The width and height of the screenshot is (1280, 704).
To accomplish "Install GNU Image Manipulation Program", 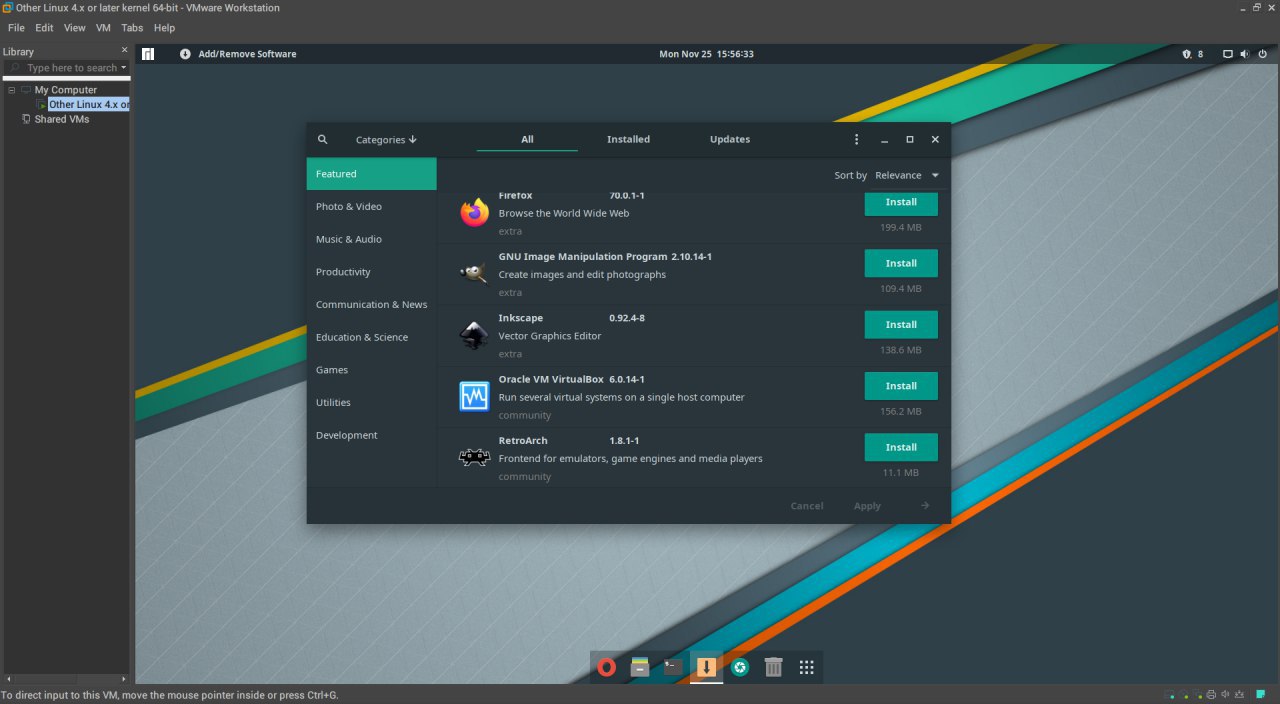I will click(x=901, y=263).
